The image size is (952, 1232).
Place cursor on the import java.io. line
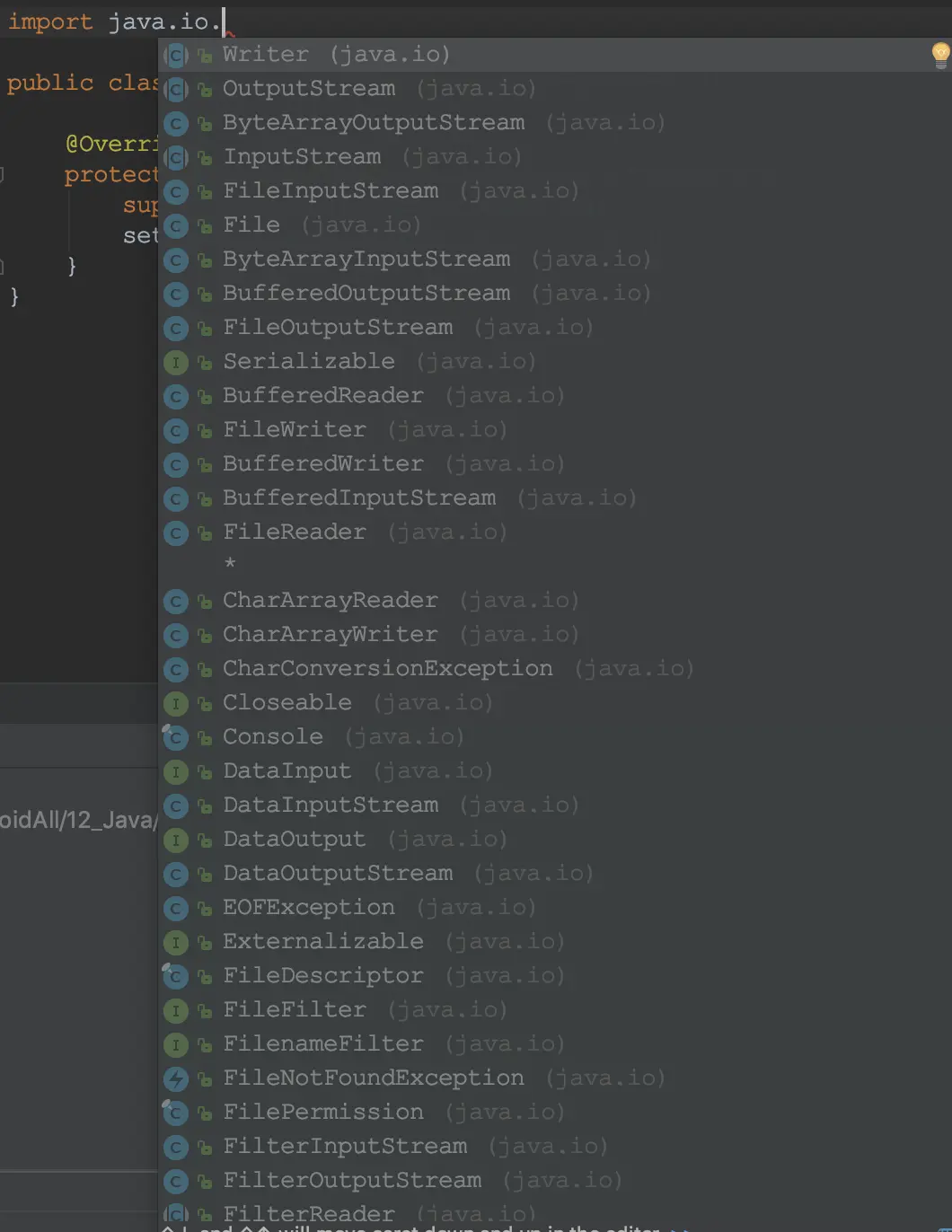[114, 22]
